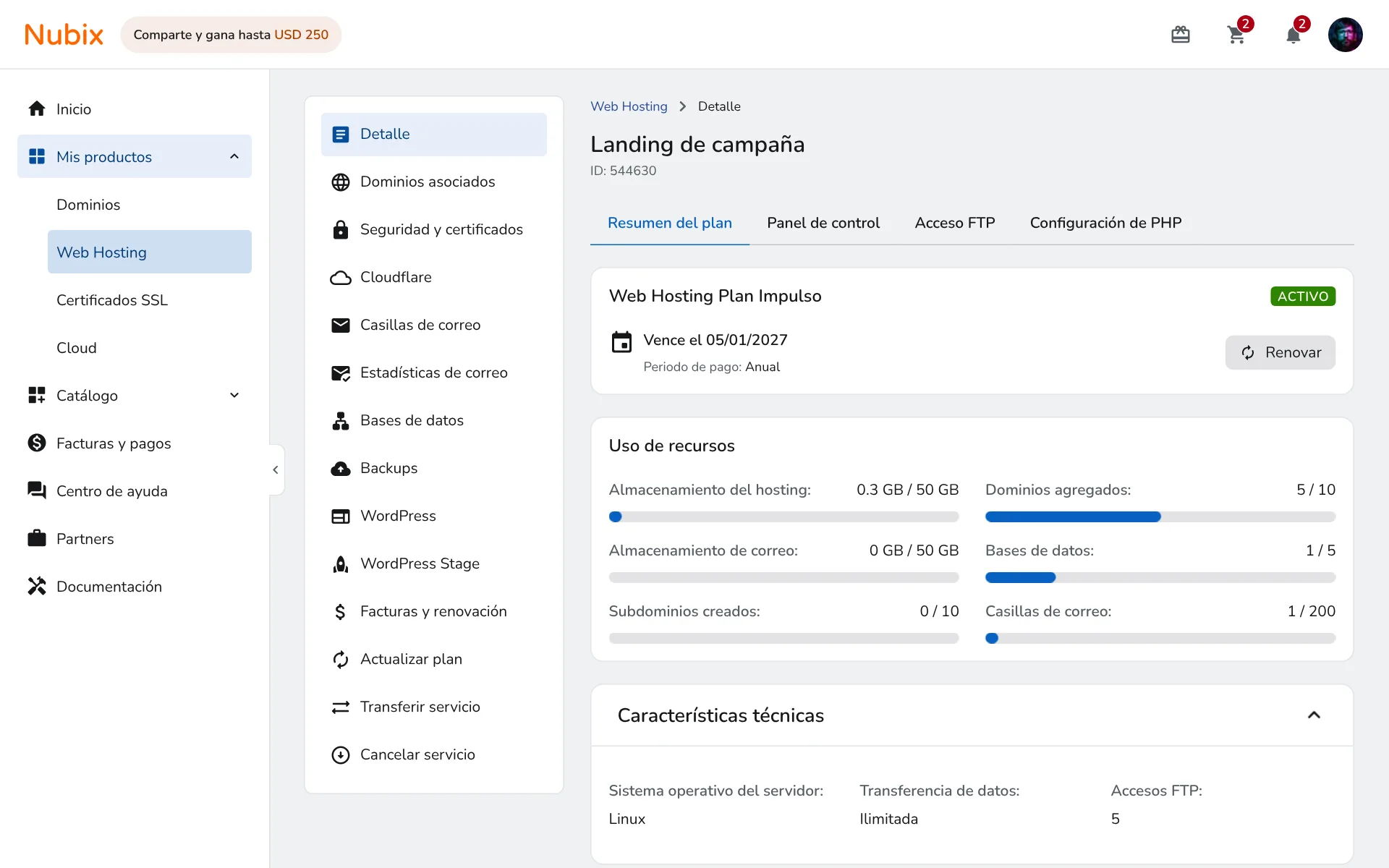Viewport: 1389px width, 868px height.
Task: Open user profile avatar
Action: coord(1345,35)
